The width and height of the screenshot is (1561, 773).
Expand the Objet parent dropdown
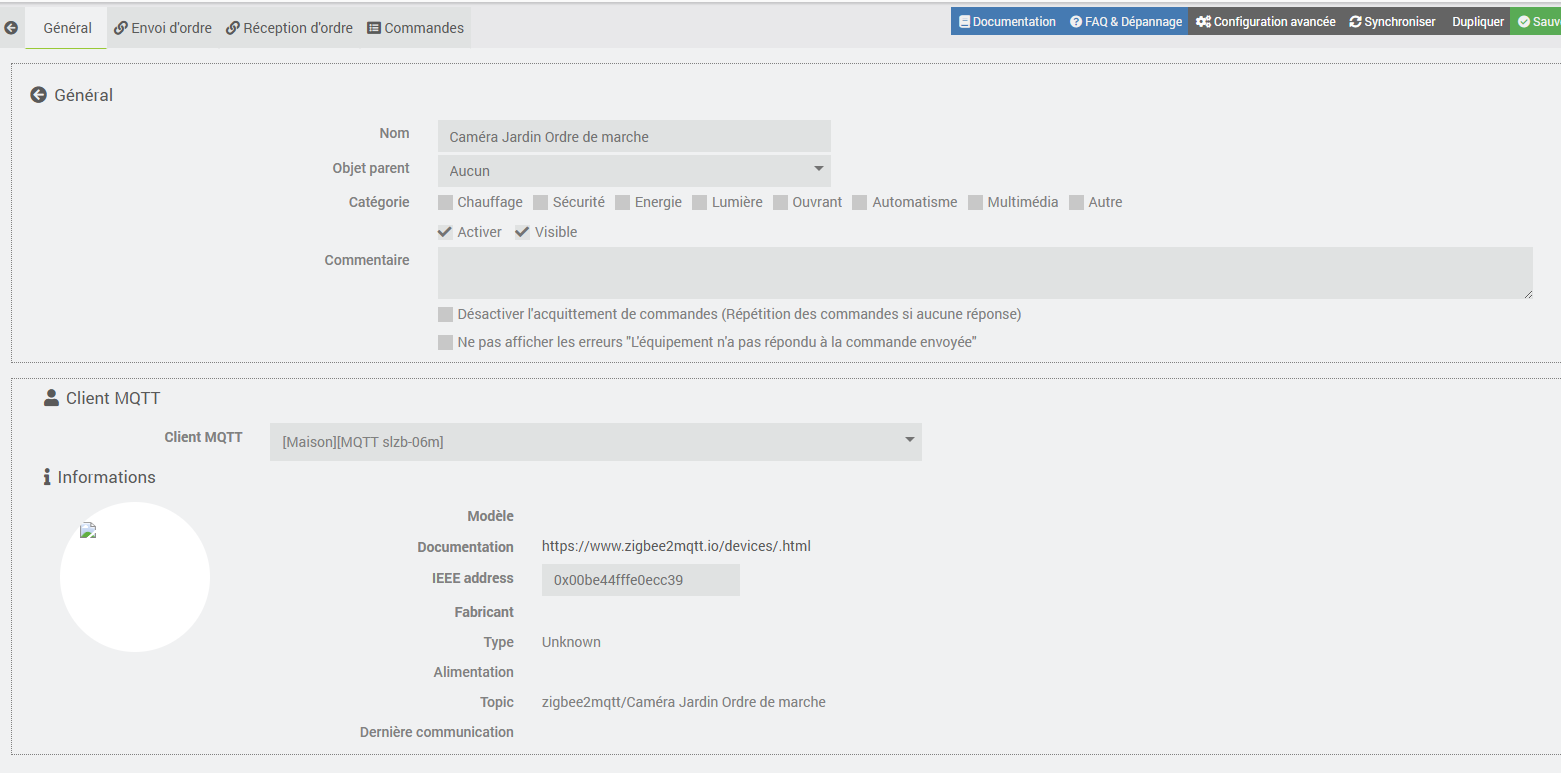(634, 170)
